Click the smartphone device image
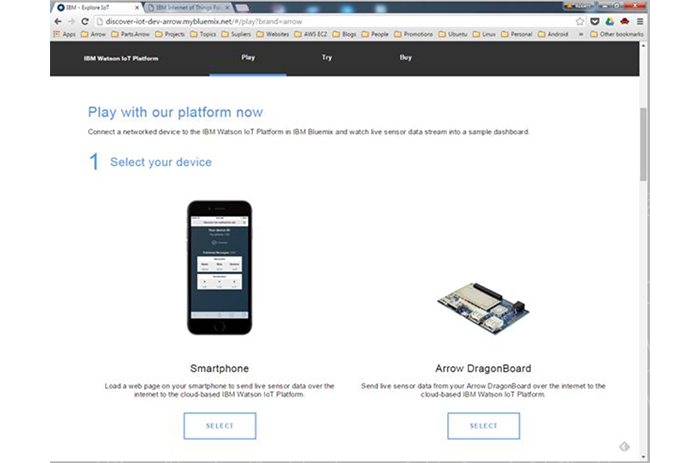This screenshot has height=463, width=700. 219,267
